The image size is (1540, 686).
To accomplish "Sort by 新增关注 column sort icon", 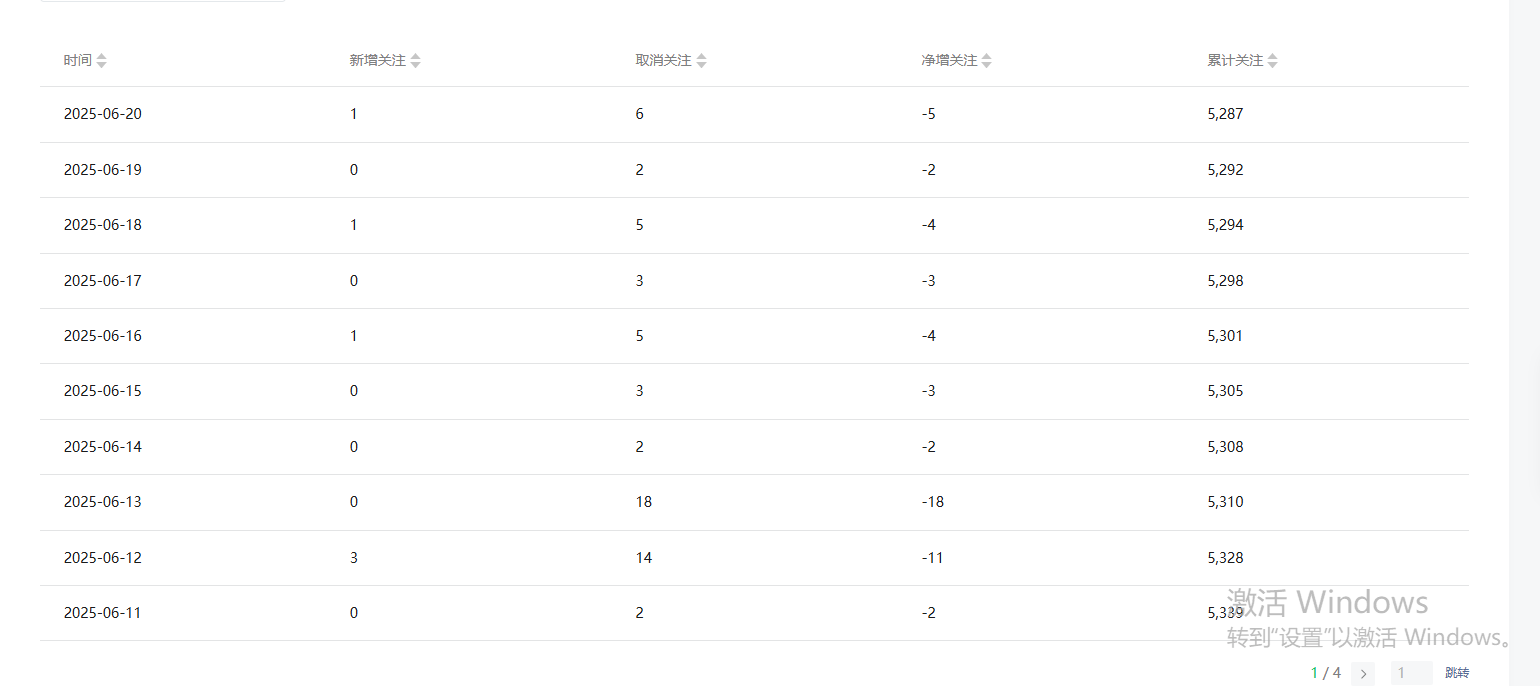I will point(415,61).
